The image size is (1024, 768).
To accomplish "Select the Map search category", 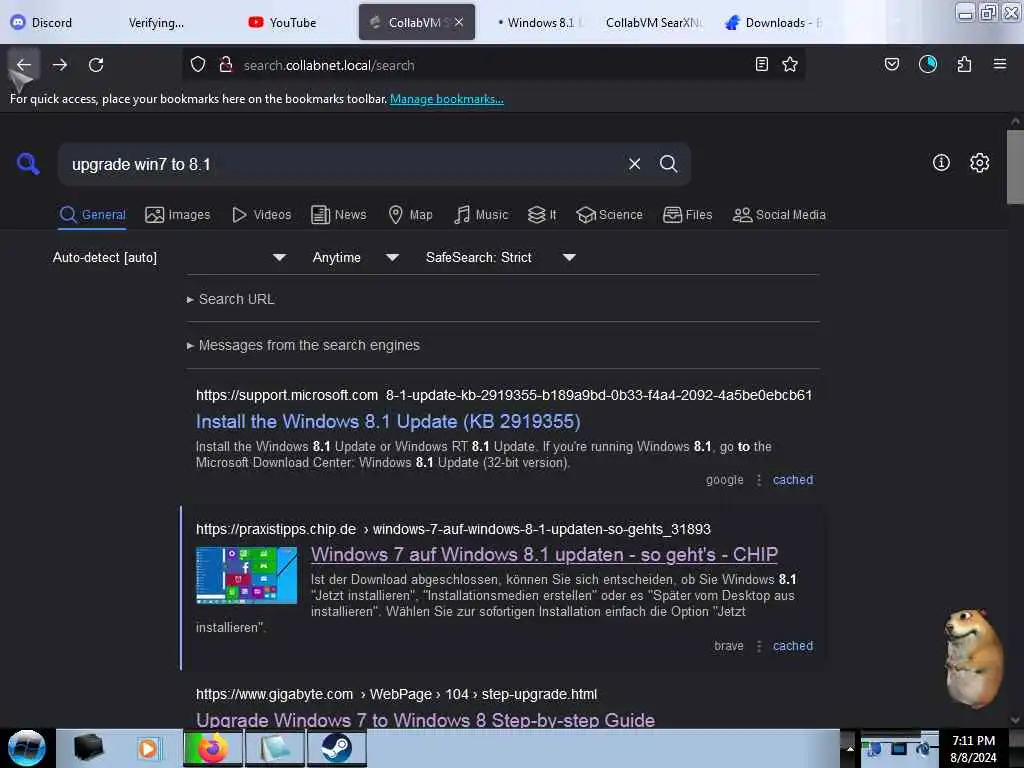I will 410,215.
